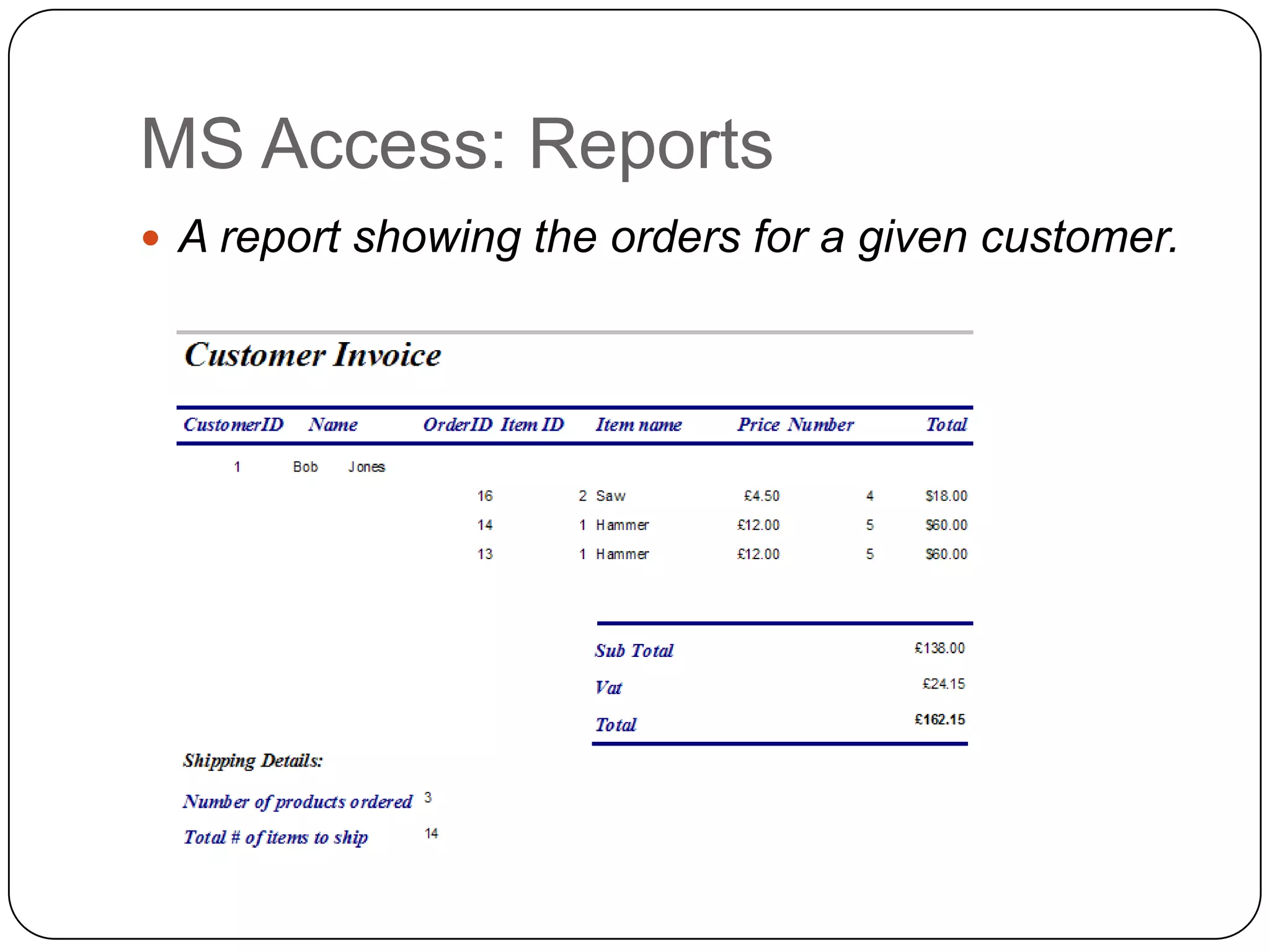Click the £4.50 price value
This screenshot has width=1270, height=952.
[x=762, y=496]
